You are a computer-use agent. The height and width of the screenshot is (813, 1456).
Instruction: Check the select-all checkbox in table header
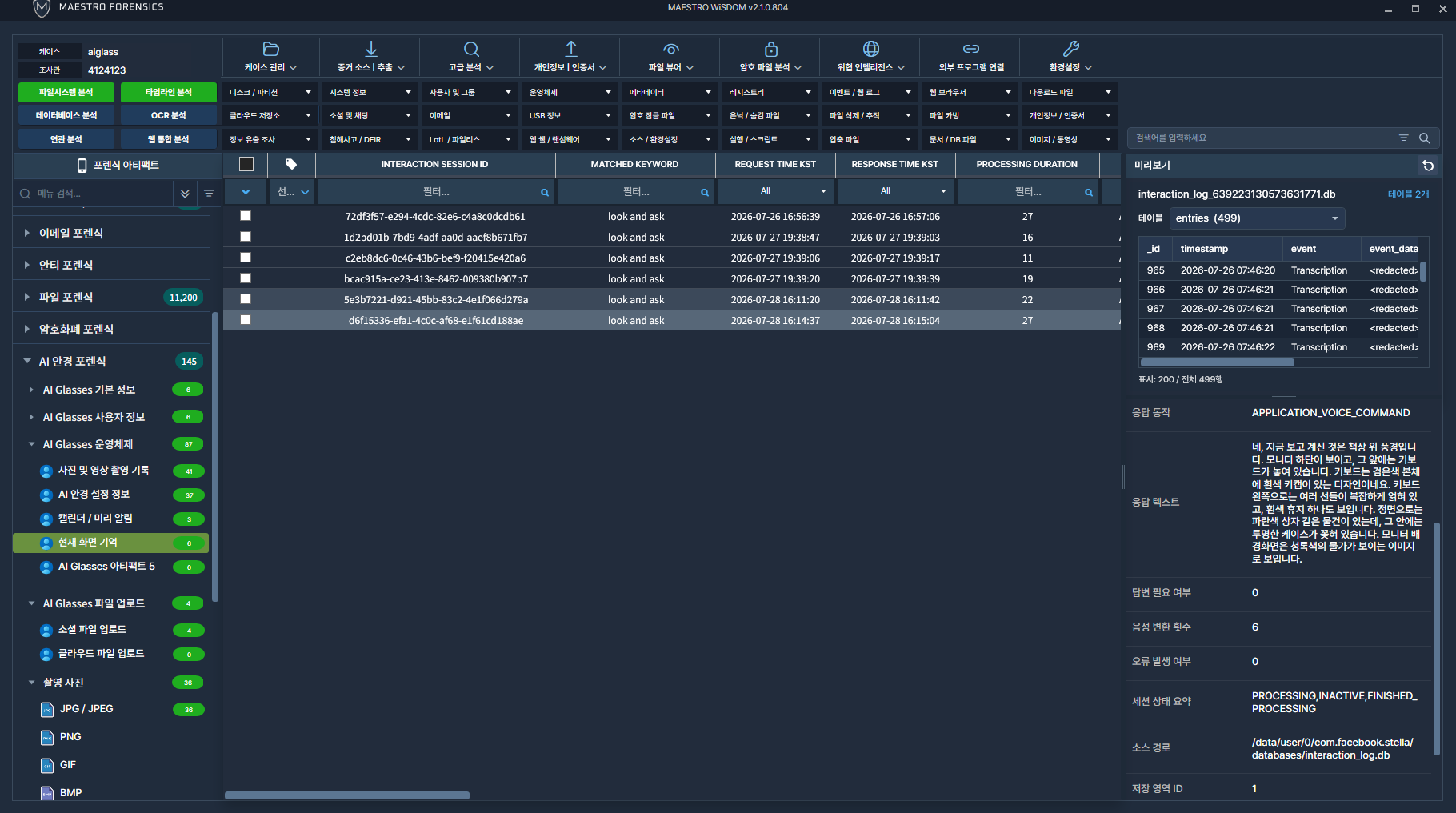pyautogui.click(x=246, y=164)
